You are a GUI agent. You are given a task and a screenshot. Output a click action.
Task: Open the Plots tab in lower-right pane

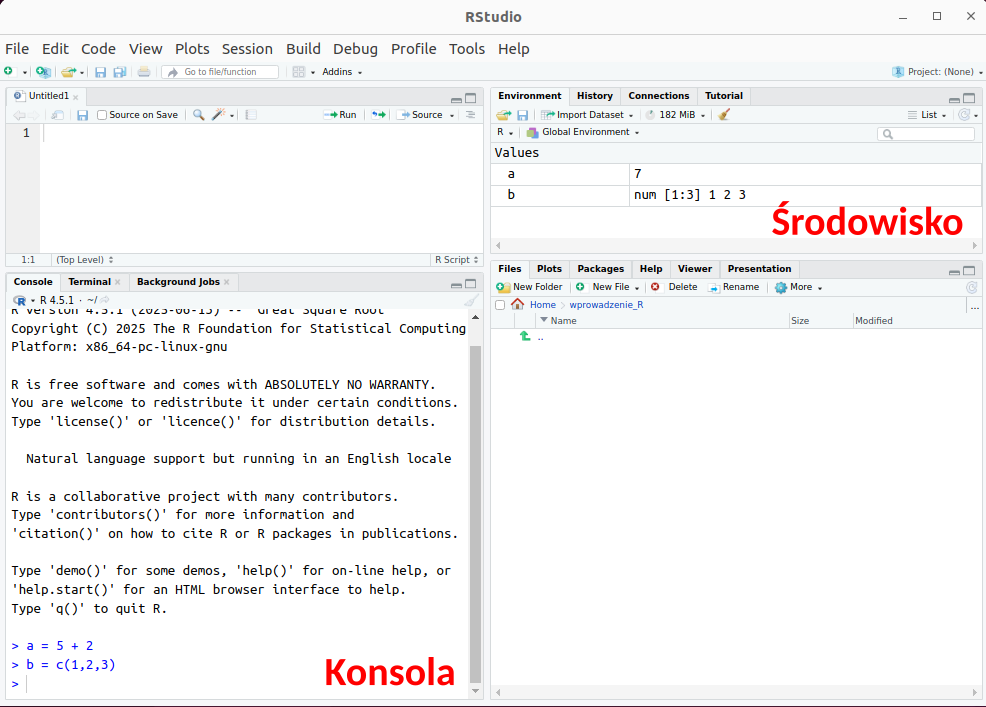[549, 269]
